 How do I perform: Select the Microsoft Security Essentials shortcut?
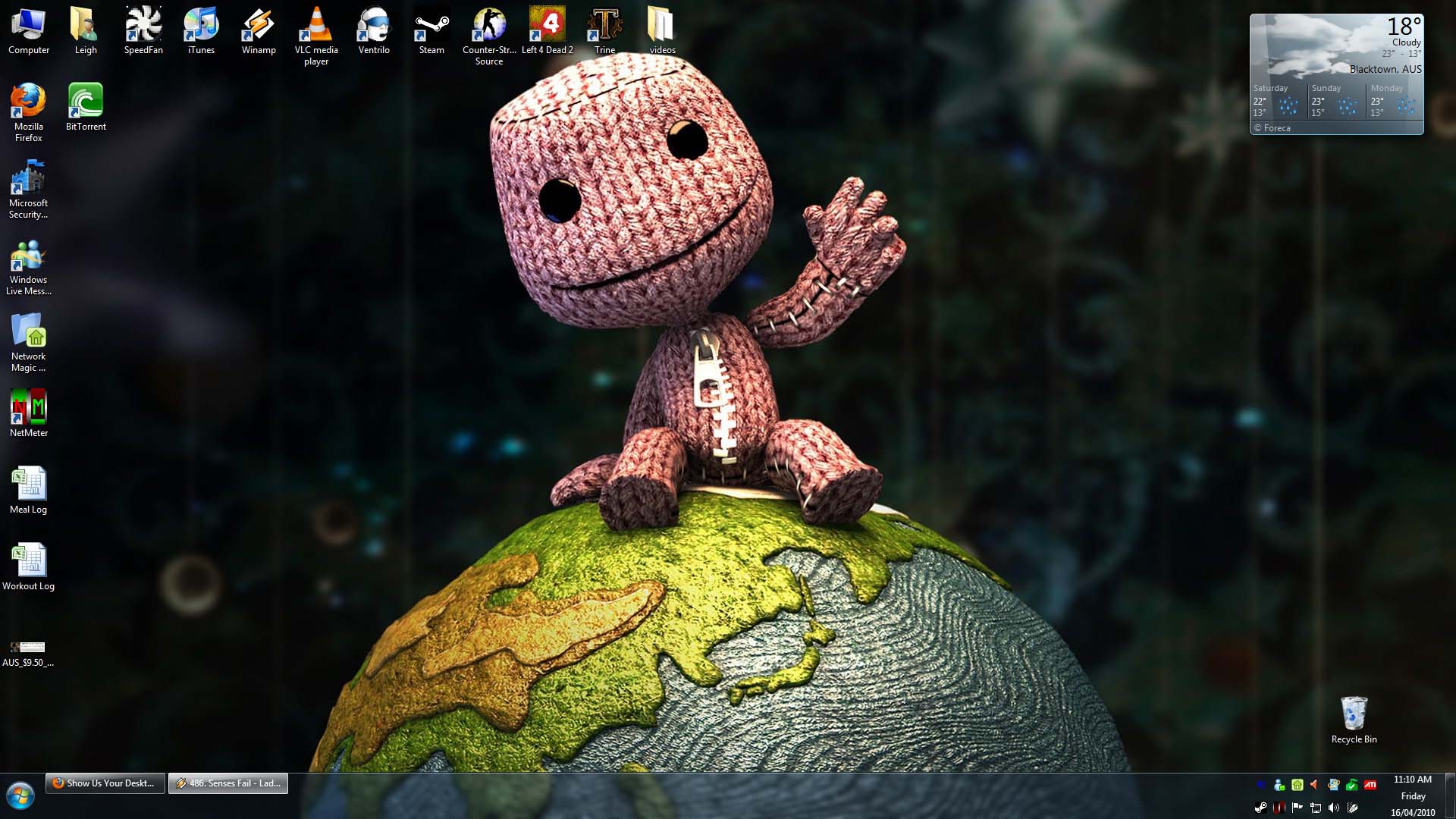29,190
